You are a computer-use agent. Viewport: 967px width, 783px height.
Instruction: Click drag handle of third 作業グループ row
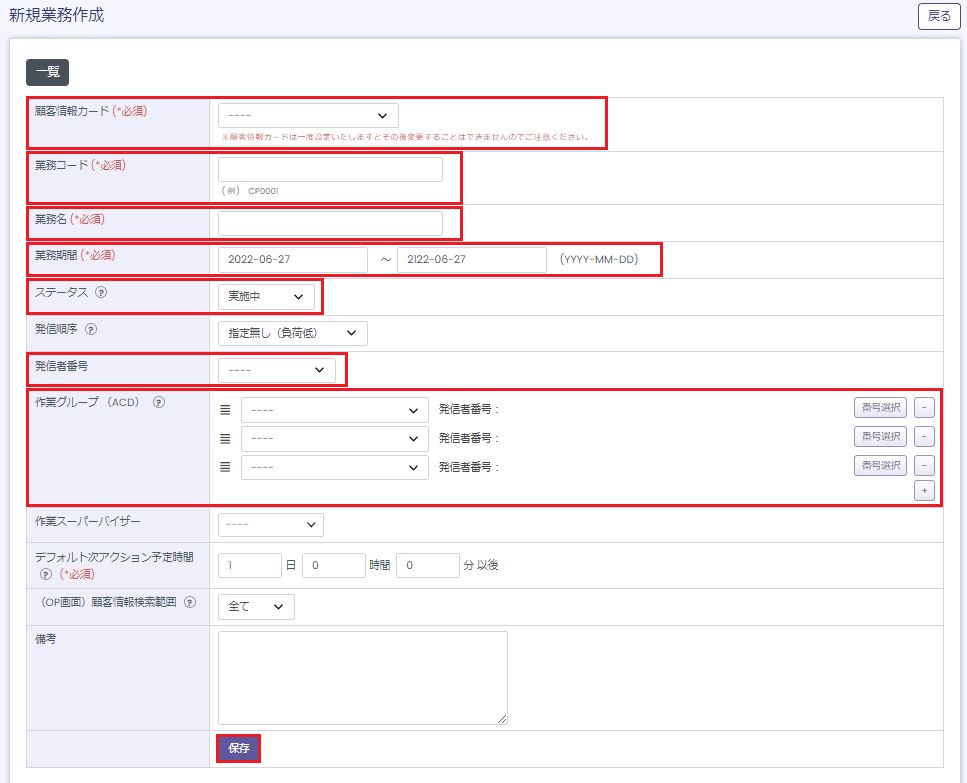pyautogui.click(x=225, y=467)
